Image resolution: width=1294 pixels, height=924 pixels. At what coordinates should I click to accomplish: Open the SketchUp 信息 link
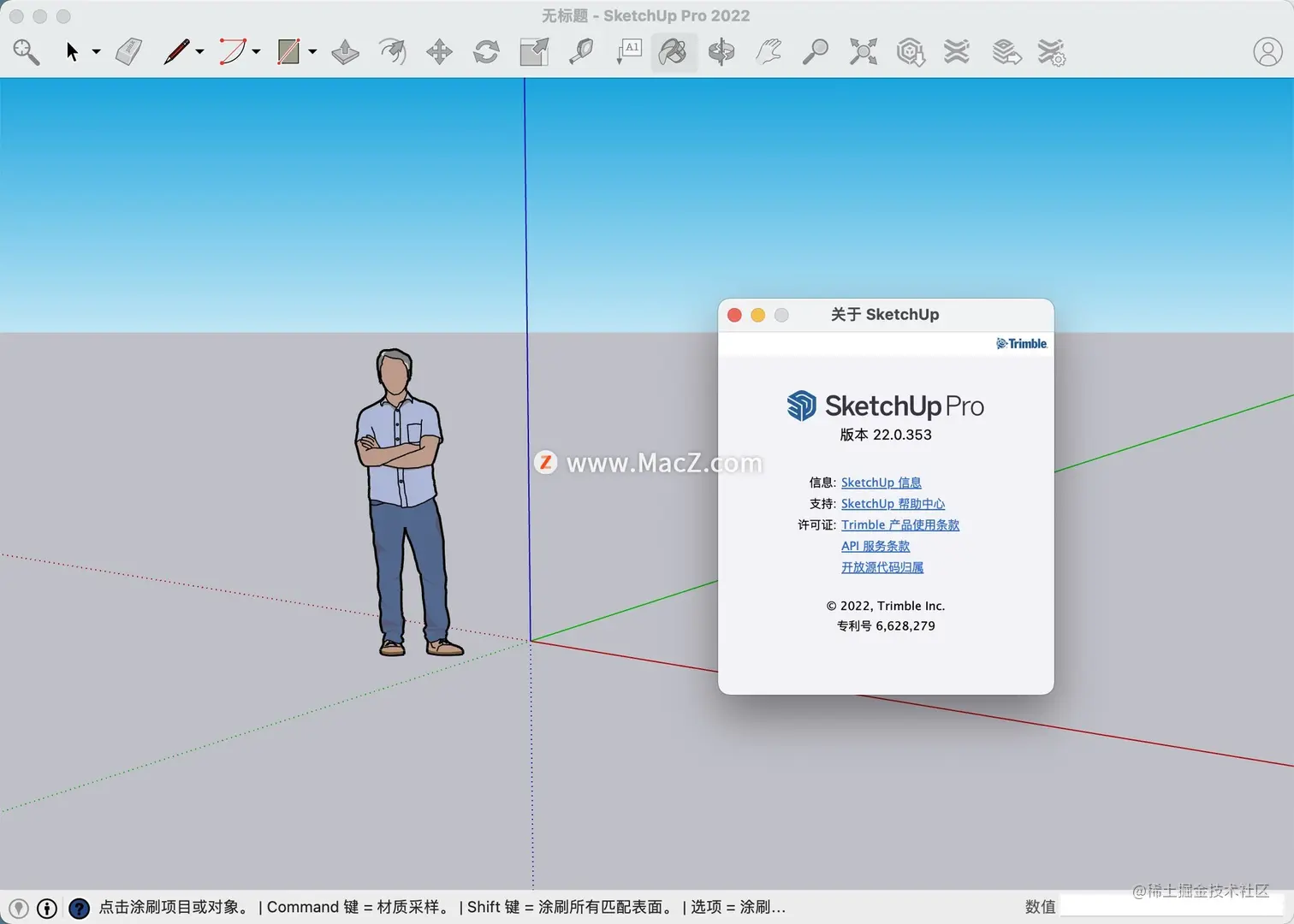pos(881,483)
